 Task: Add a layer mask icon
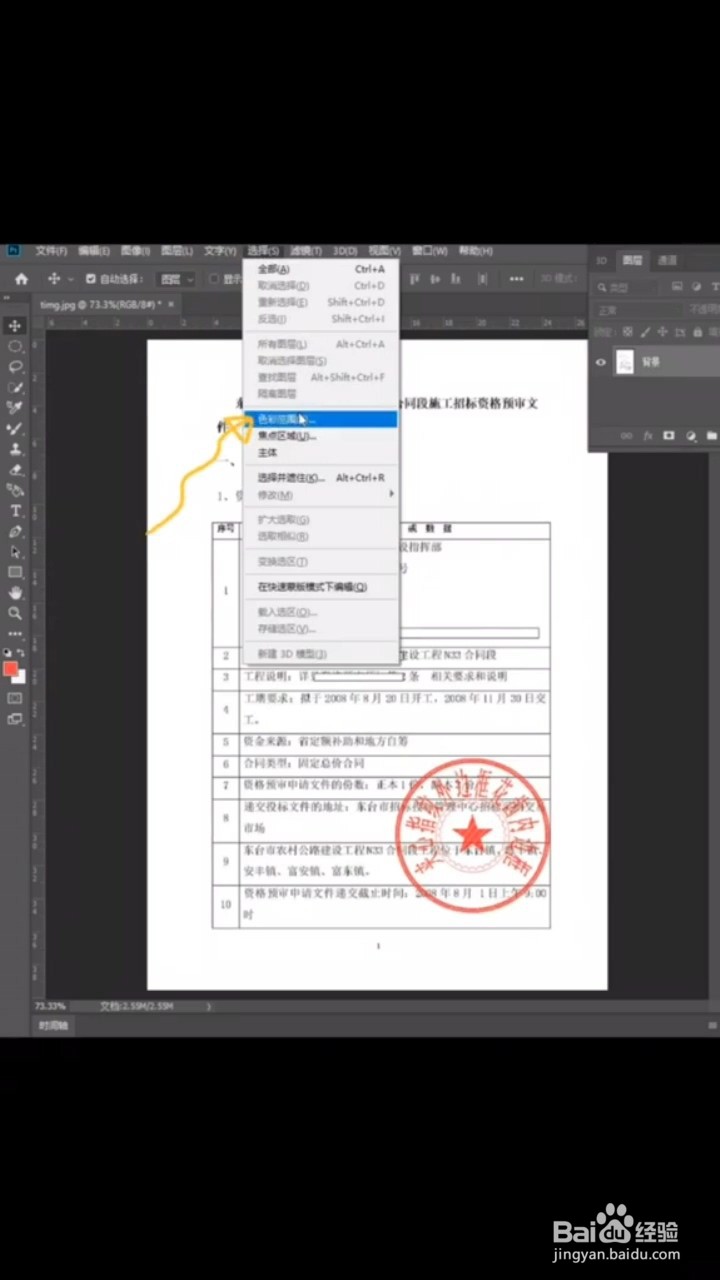click(668, 435)
